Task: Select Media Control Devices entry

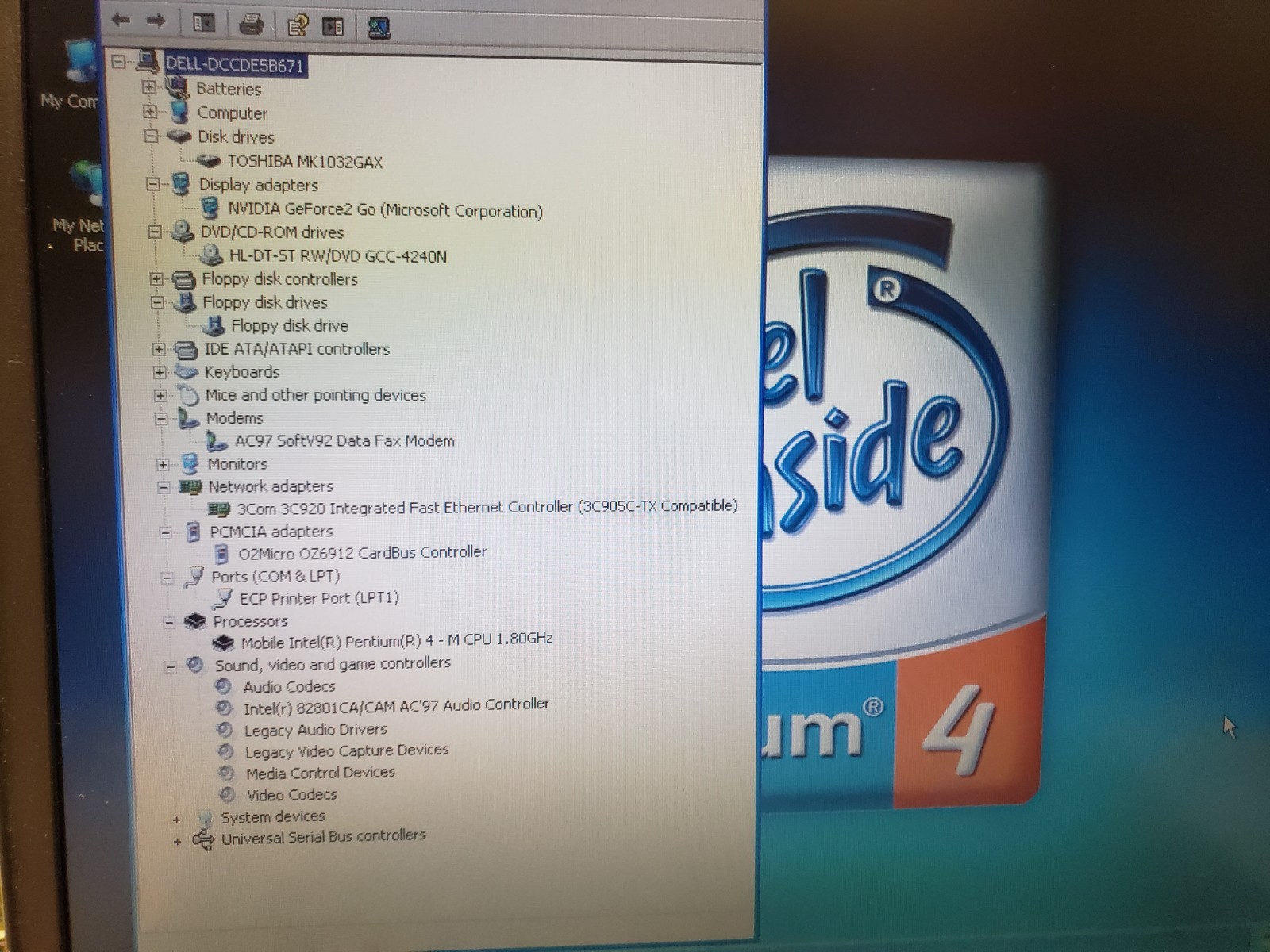Action: (x=320, y=773)
